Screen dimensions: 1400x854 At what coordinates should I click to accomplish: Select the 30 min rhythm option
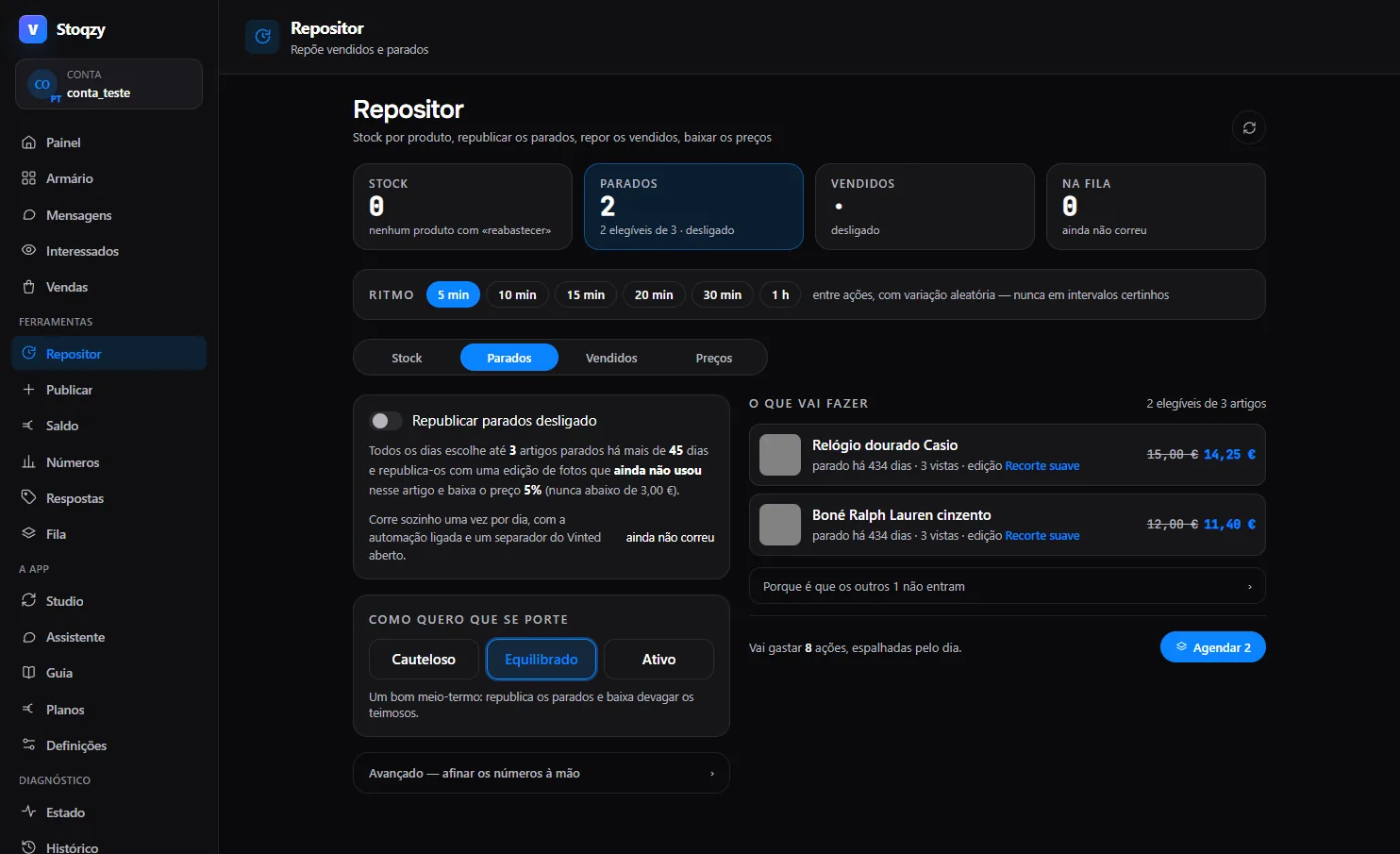(722, 294)
